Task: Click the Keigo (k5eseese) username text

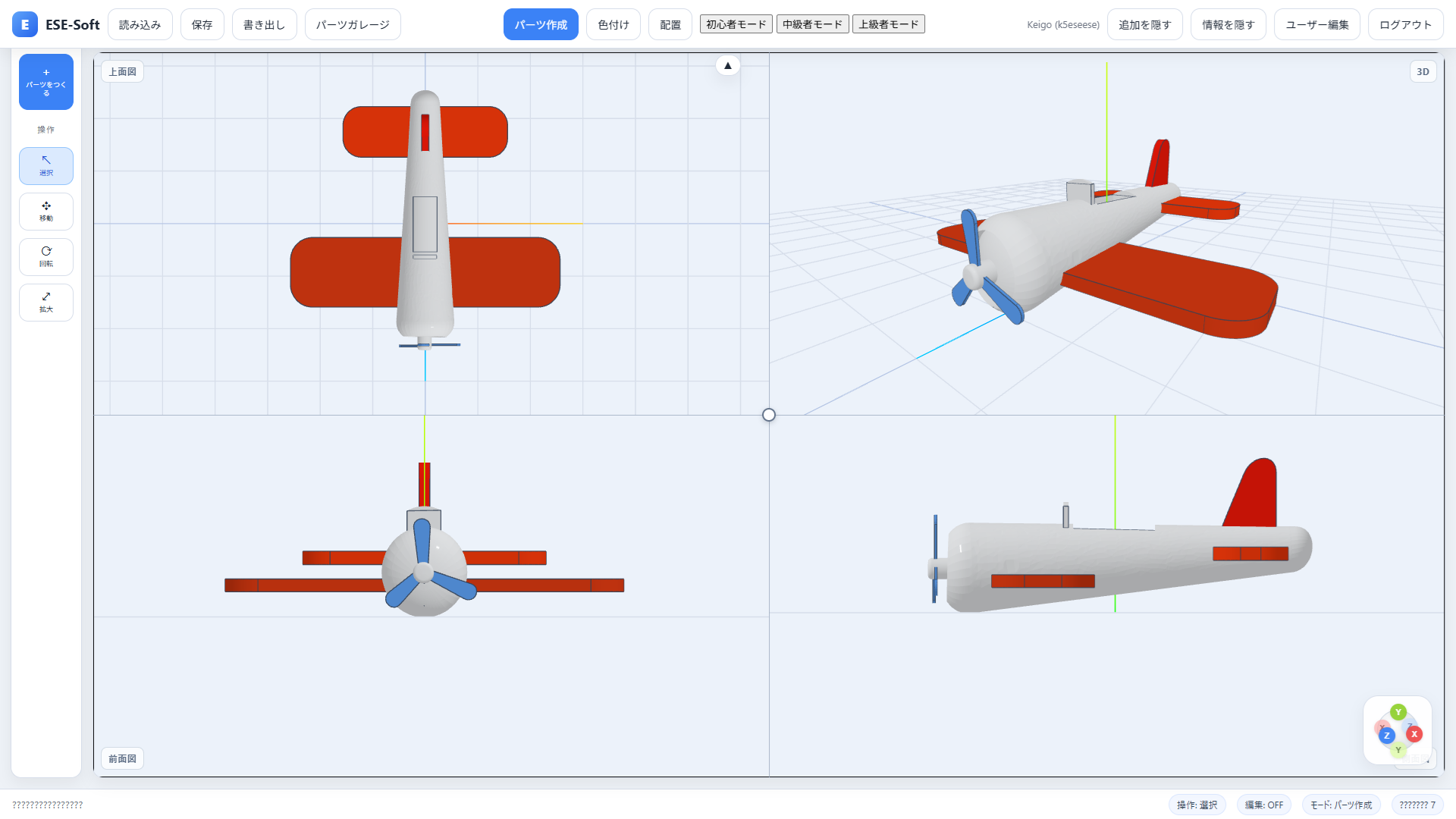Action: (1063, 24)
